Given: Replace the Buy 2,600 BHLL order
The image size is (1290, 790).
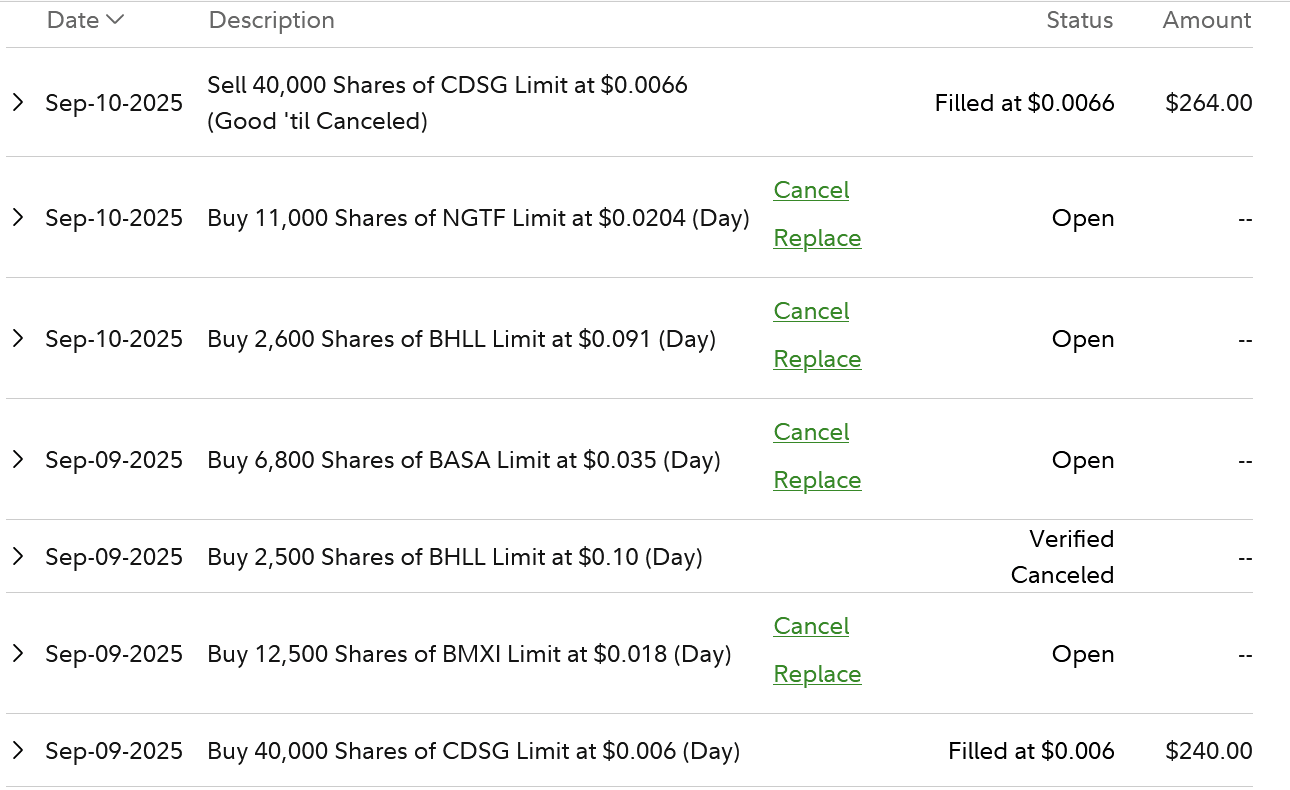Looking at the screenshot, I should click(x=817, y=359).
